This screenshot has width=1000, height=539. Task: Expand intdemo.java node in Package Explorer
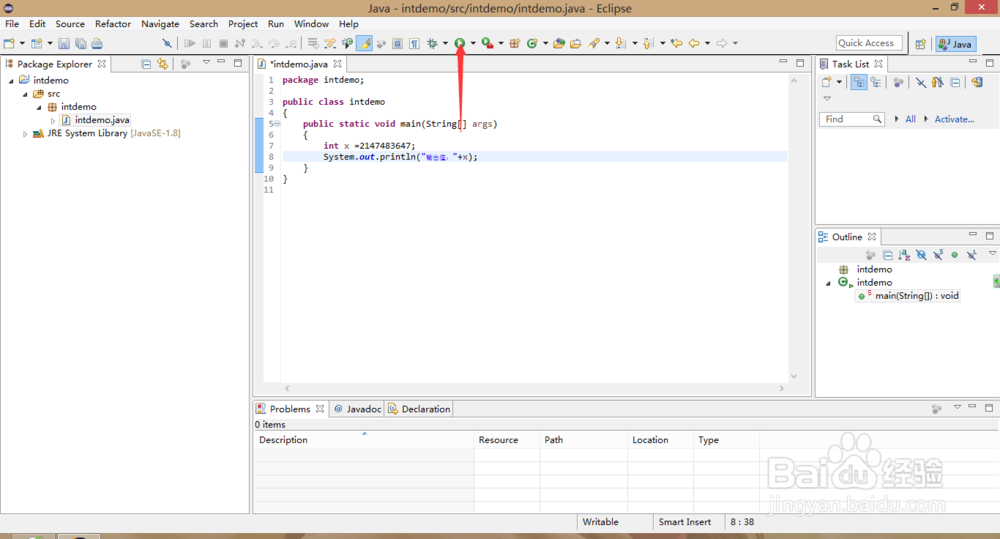point(53,121)
